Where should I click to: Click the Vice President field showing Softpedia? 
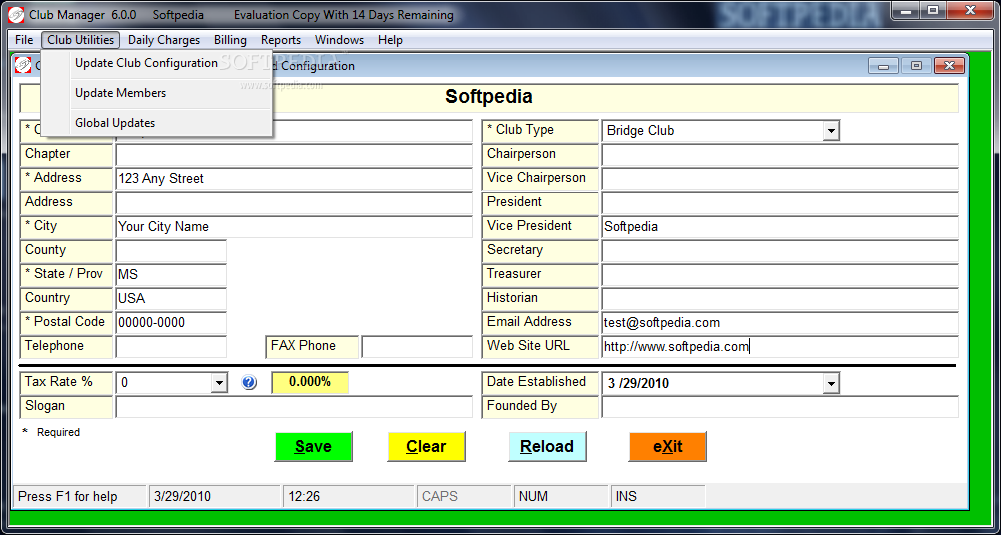(780, 227)
